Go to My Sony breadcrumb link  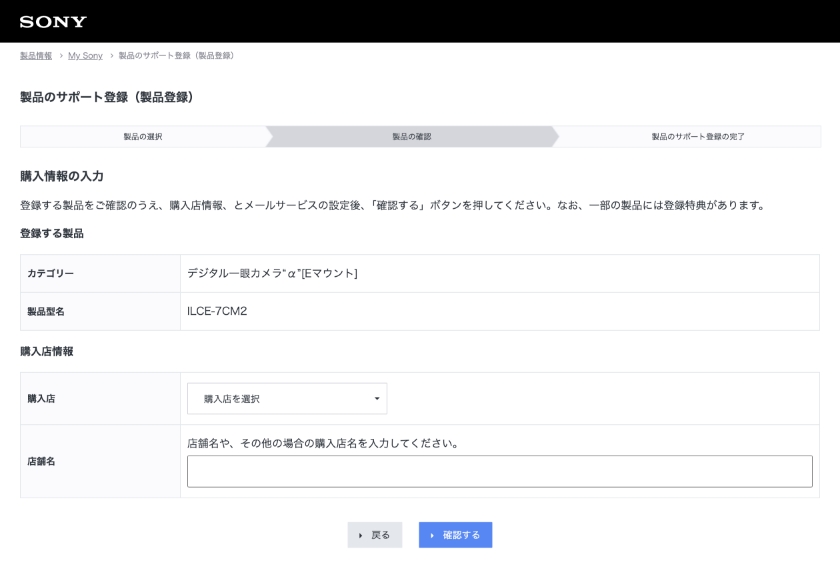click(x=85, y=55)
